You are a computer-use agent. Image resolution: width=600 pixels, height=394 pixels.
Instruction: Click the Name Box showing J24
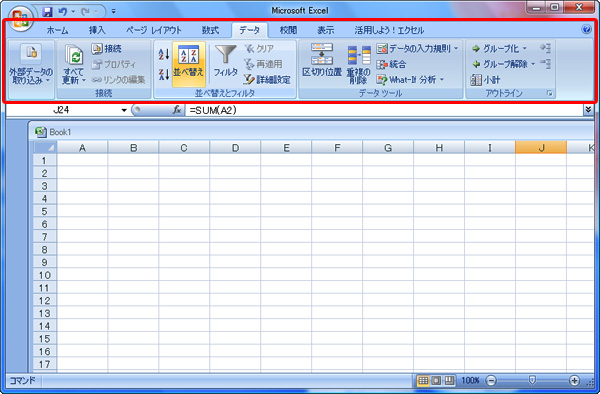(61, 110)
